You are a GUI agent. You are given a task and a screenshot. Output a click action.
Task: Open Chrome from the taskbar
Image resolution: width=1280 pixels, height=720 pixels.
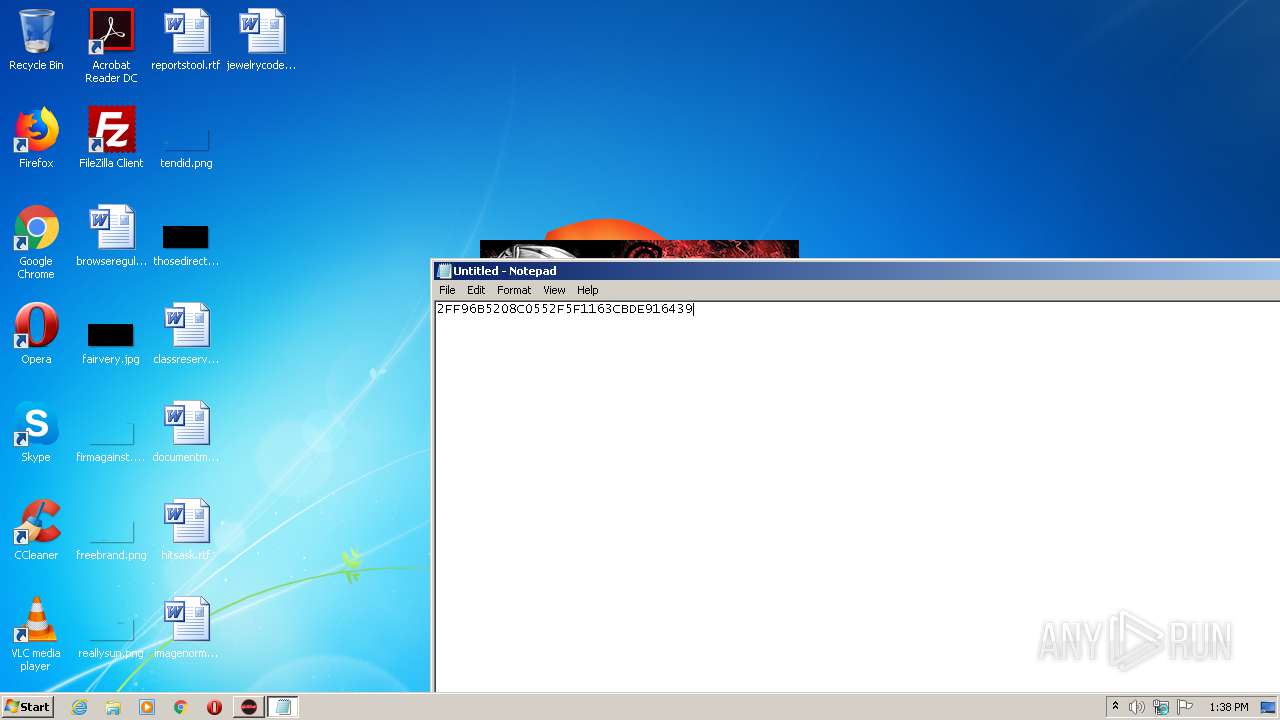click(181, 707)
